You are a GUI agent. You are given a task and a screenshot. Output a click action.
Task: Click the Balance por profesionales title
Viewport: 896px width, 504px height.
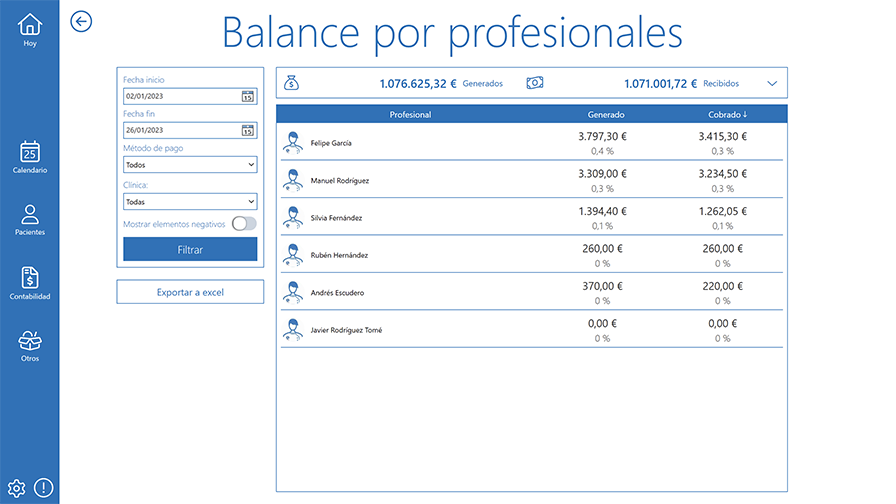click(x=452, y=33)
